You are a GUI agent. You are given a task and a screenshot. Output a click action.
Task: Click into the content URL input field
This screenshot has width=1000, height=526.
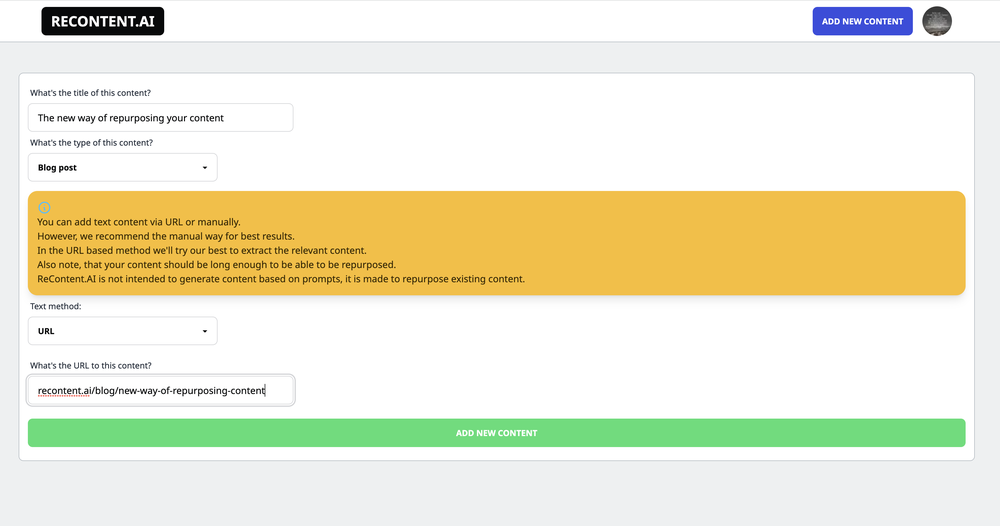pyautogui.click(x=161, y=390)
